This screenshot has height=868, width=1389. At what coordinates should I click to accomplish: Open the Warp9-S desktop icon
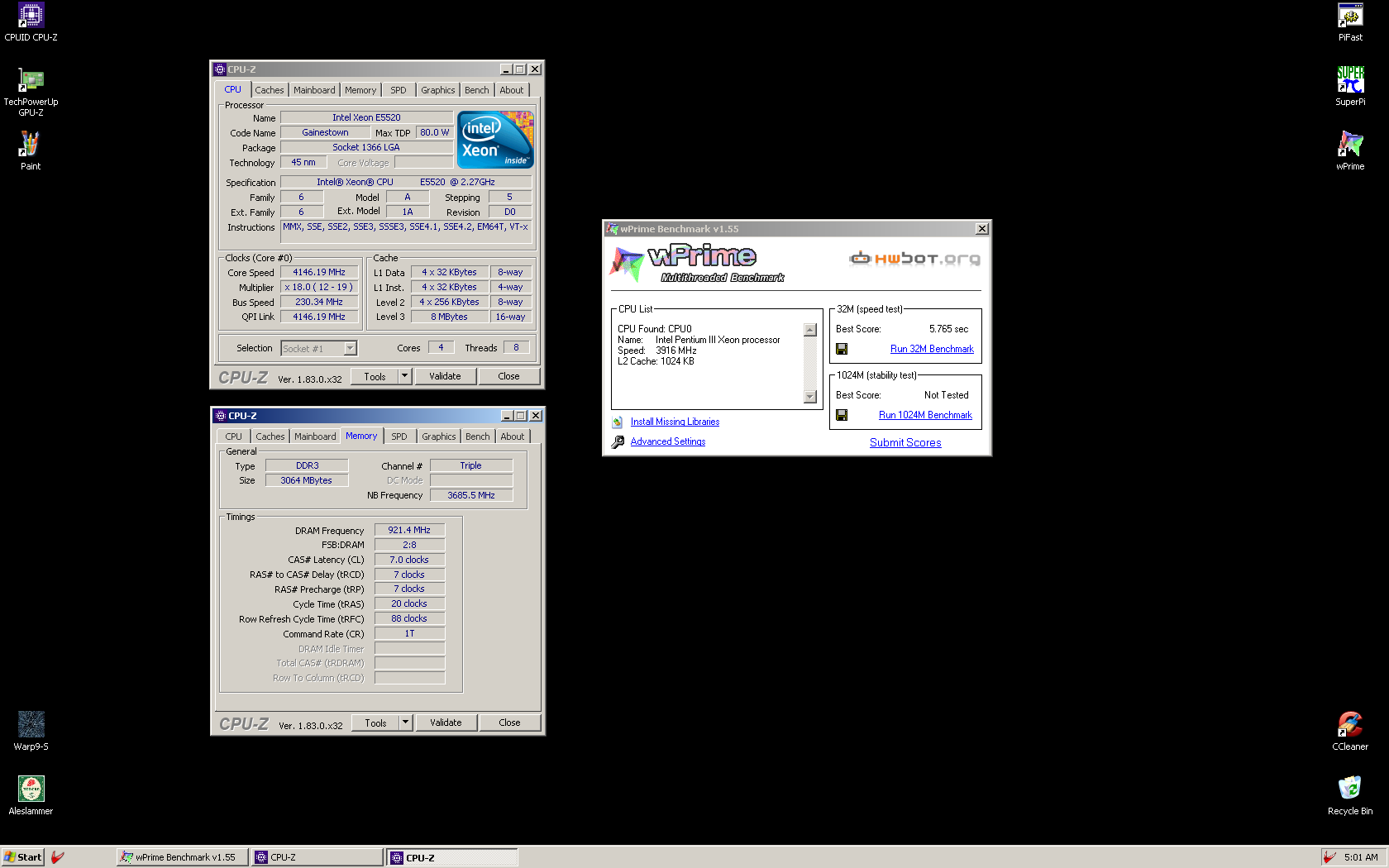coord(31,731)
